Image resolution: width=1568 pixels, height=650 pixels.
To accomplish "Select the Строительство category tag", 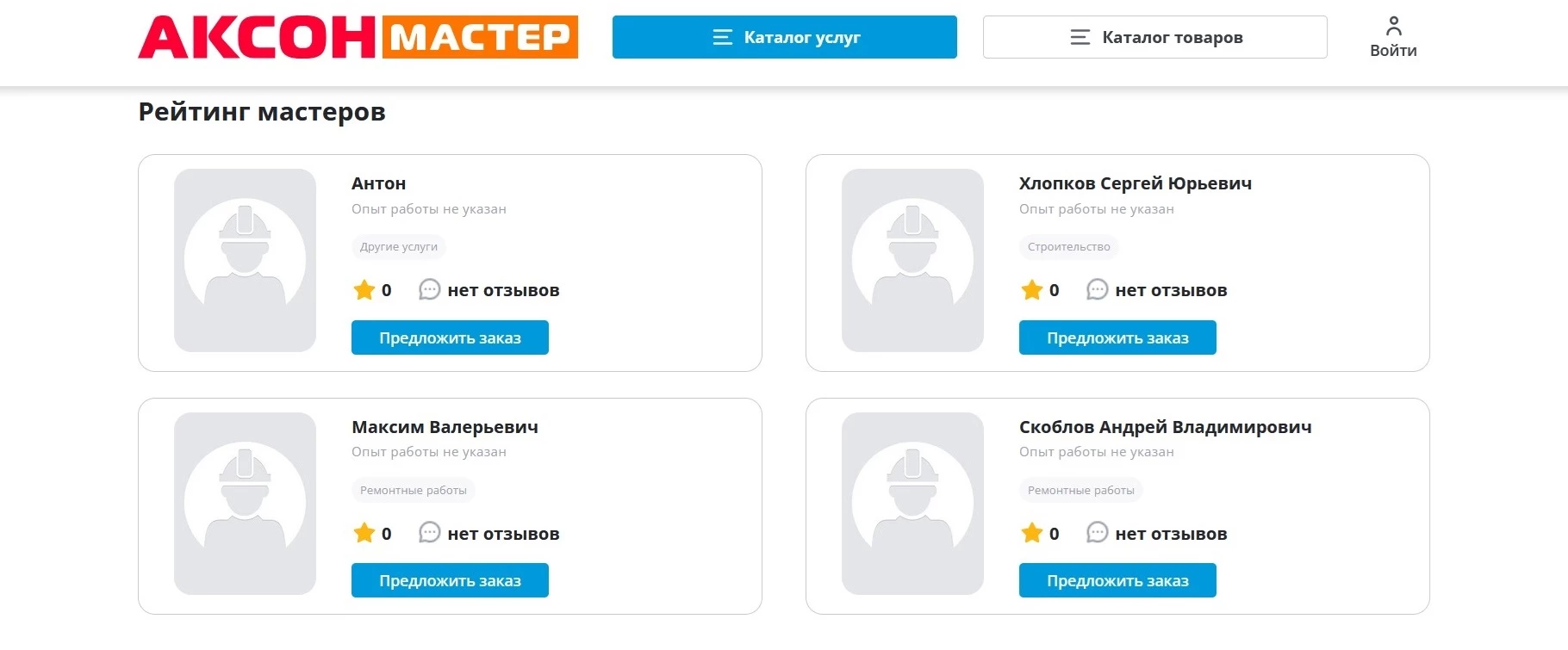I will click(1068, 247).
